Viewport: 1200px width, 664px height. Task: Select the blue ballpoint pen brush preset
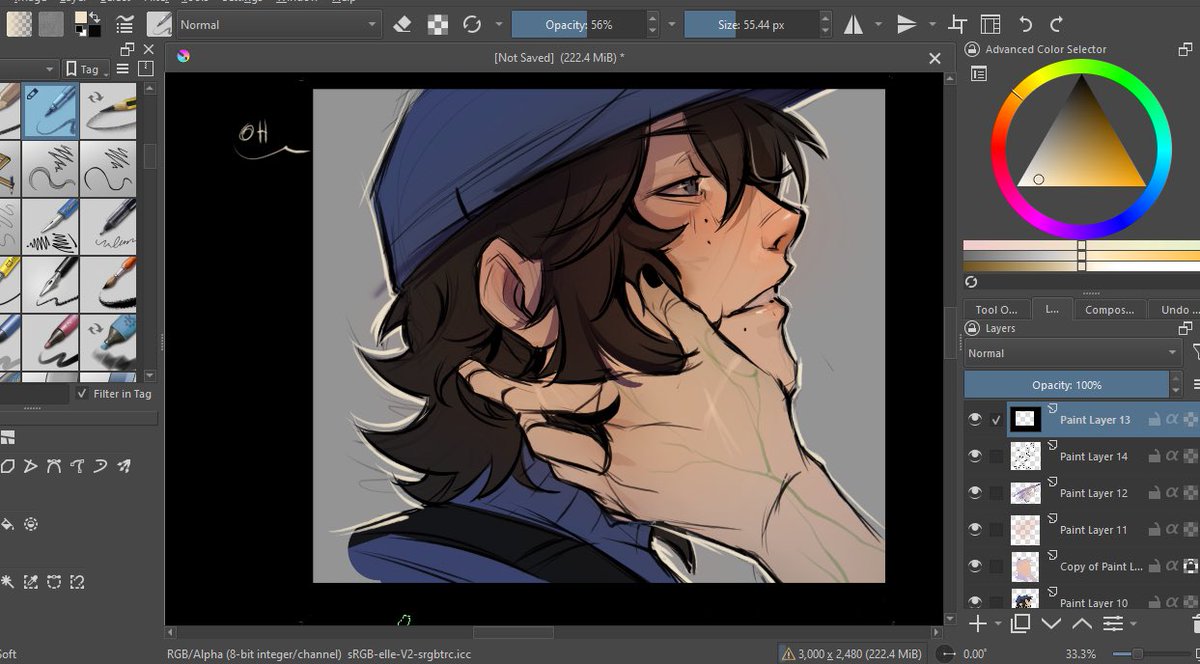pos(52,110)
